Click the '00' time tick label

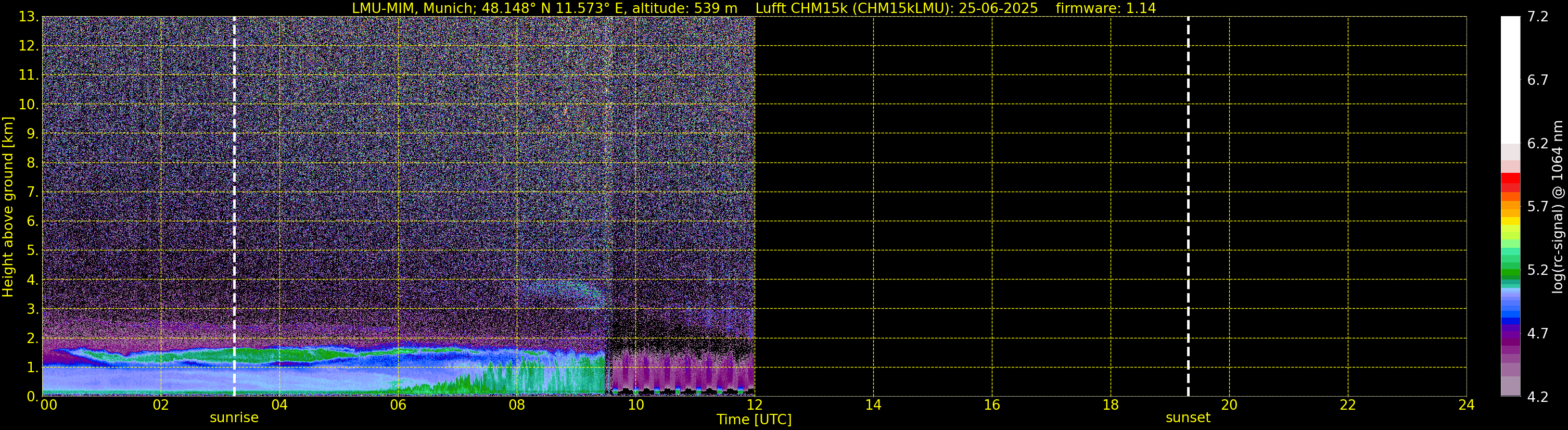49,405
